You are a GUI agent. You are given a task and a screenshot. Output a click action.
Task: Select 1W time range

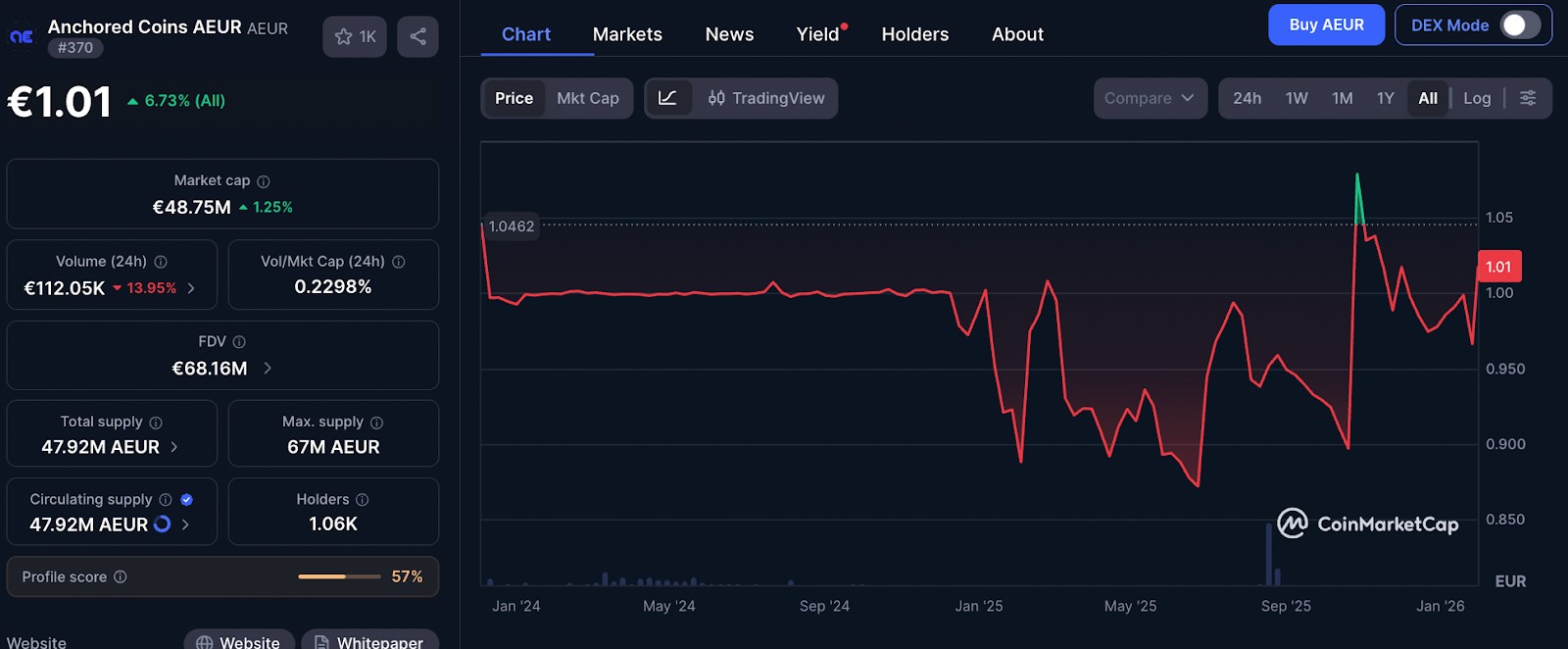pyautogui.click(x=1297, y=98)
